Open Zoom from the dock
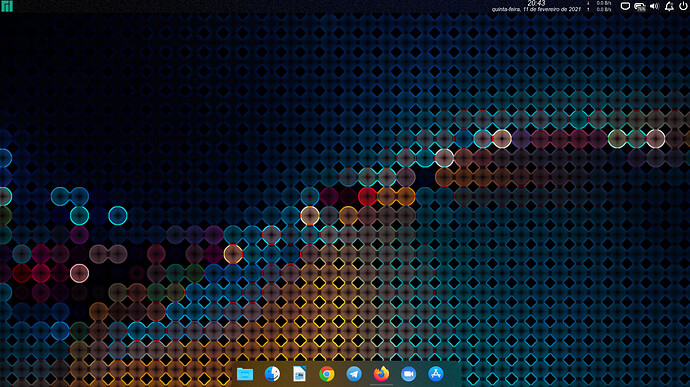Viewport: 690px width, 387px height. tap(408, 374)
